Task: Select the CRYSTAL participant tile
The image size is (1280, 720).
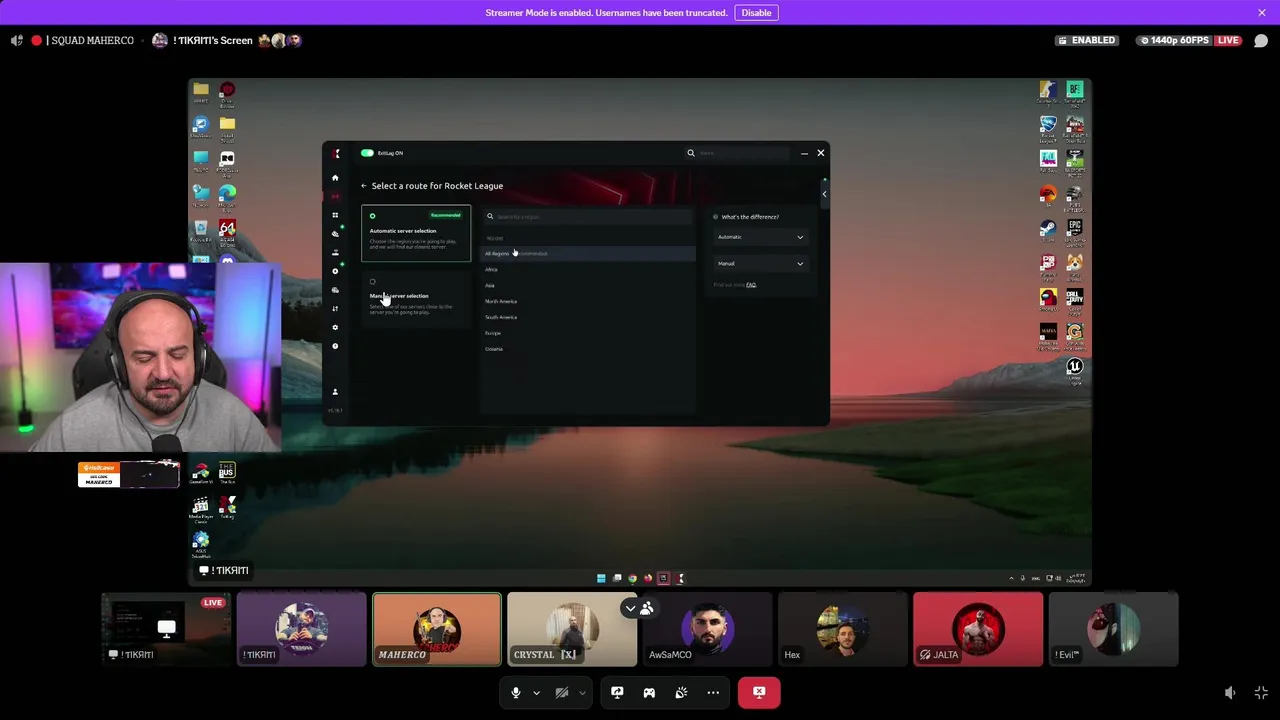Action: 572,629
